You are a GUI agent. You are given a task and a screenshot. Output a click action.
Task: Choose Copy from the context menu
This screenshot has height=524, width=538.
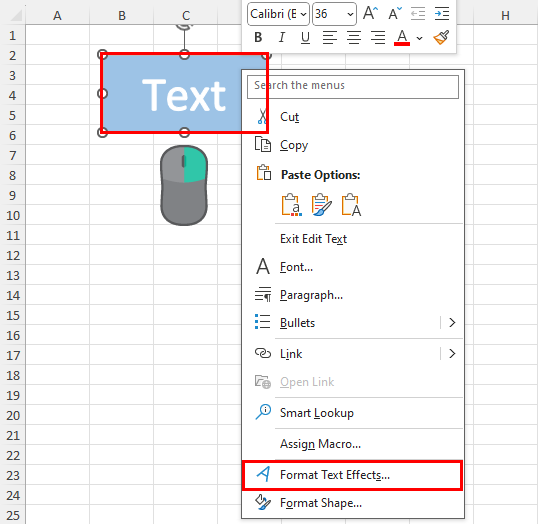tap(353, 145)
